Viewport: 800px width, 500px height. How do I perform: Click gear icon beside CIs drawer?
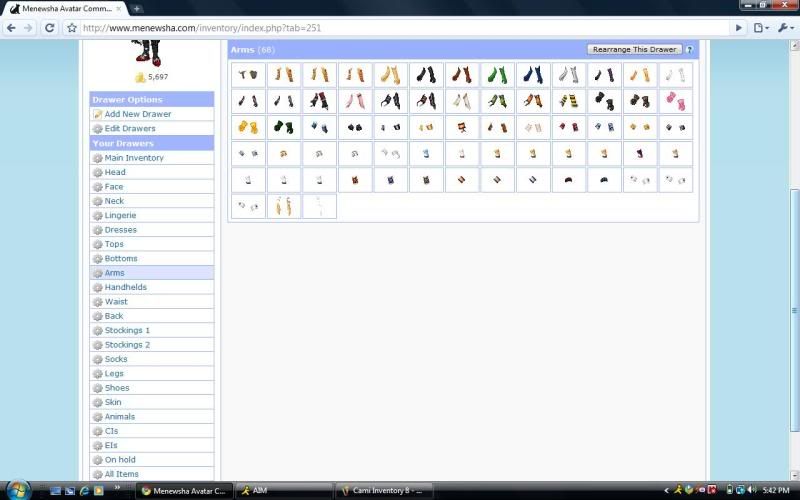point(97,431)
